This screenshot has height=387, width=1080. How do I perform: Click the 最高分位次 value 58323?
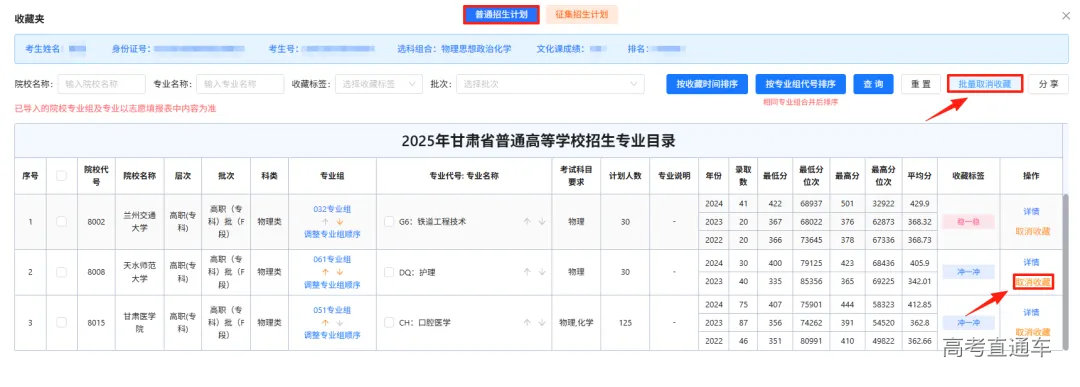[883, 304]
